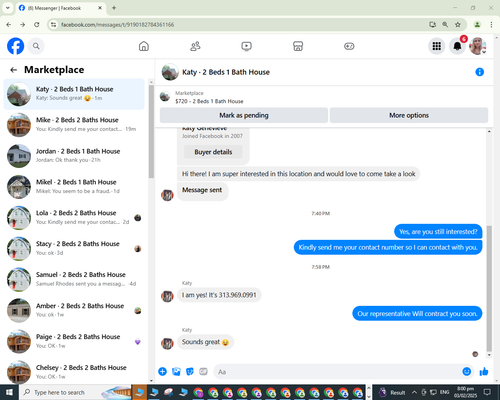Choose a GIF icon in composer
Image resolution: width=500 pixels, height=400 pixels.
[203, 371]
